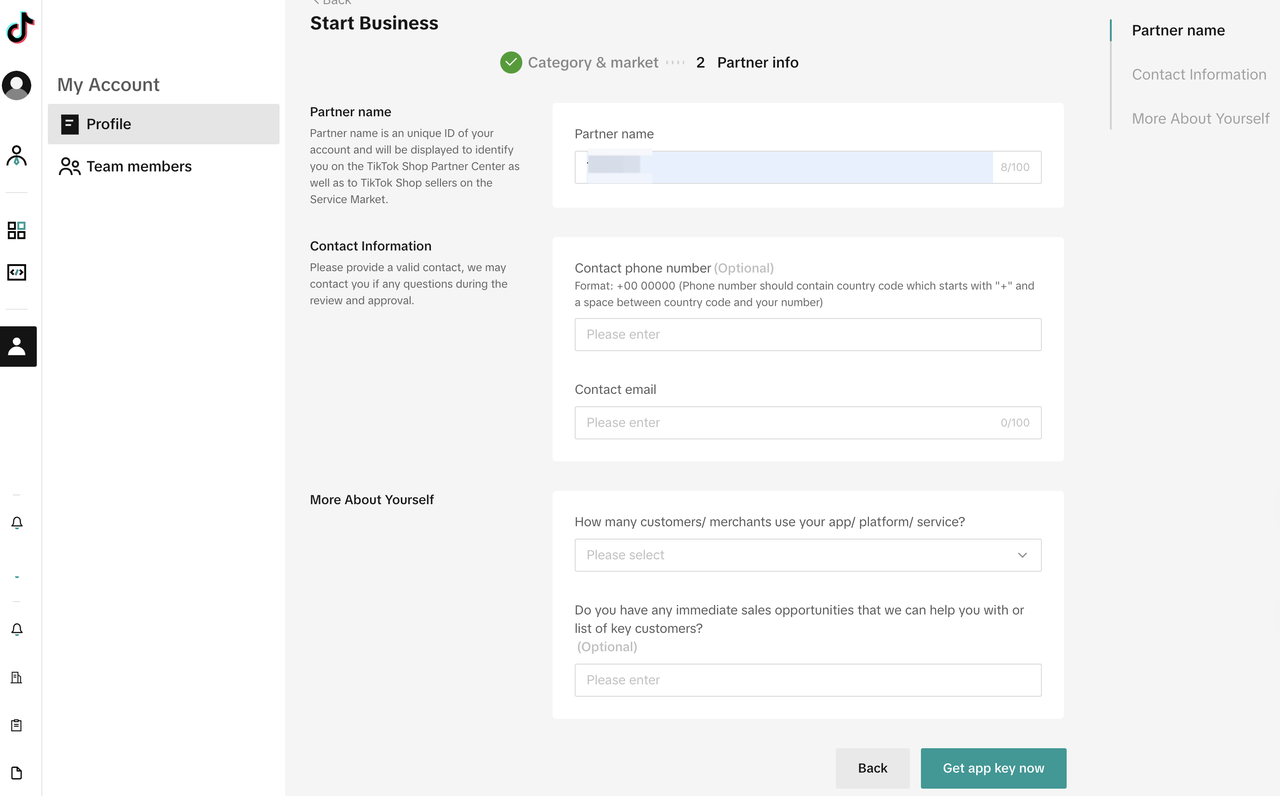Click the Back link above Start Business
This screenshot has height=796, width=1280.
pos(332,3)
